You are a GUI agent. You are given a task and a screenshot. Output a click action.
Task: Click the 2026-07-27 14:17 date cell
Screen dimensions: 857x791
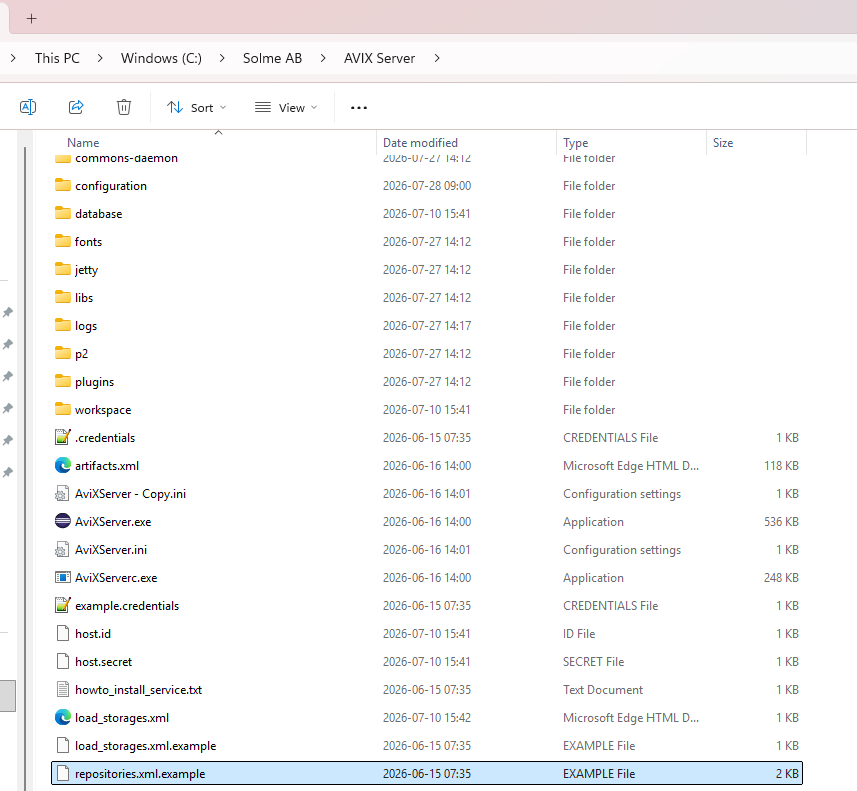pyautogui.click(x=427, y=326)
